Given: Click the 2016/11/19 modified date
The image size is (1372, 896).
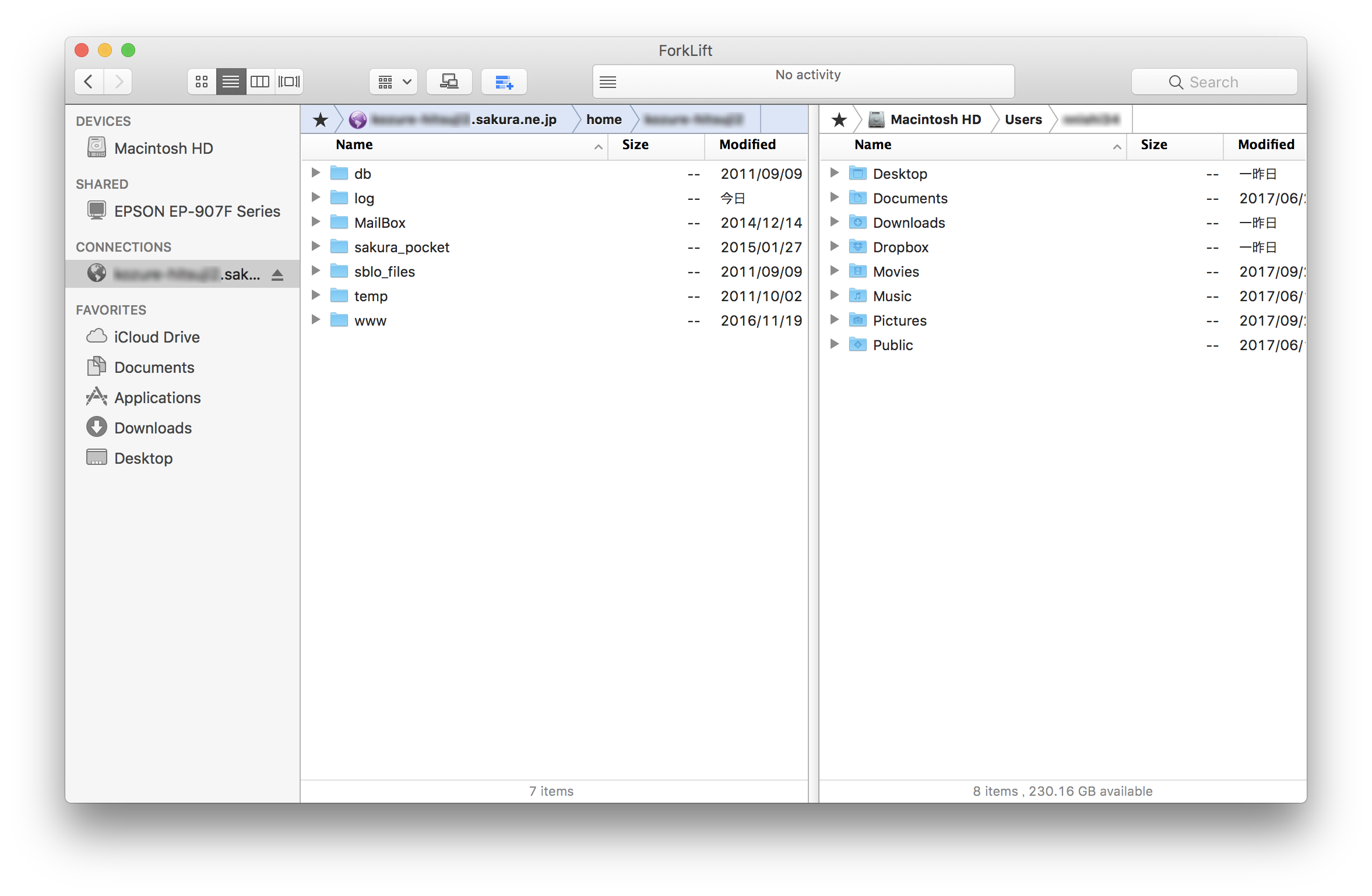Looking at the screenshot, I should 761,320.
